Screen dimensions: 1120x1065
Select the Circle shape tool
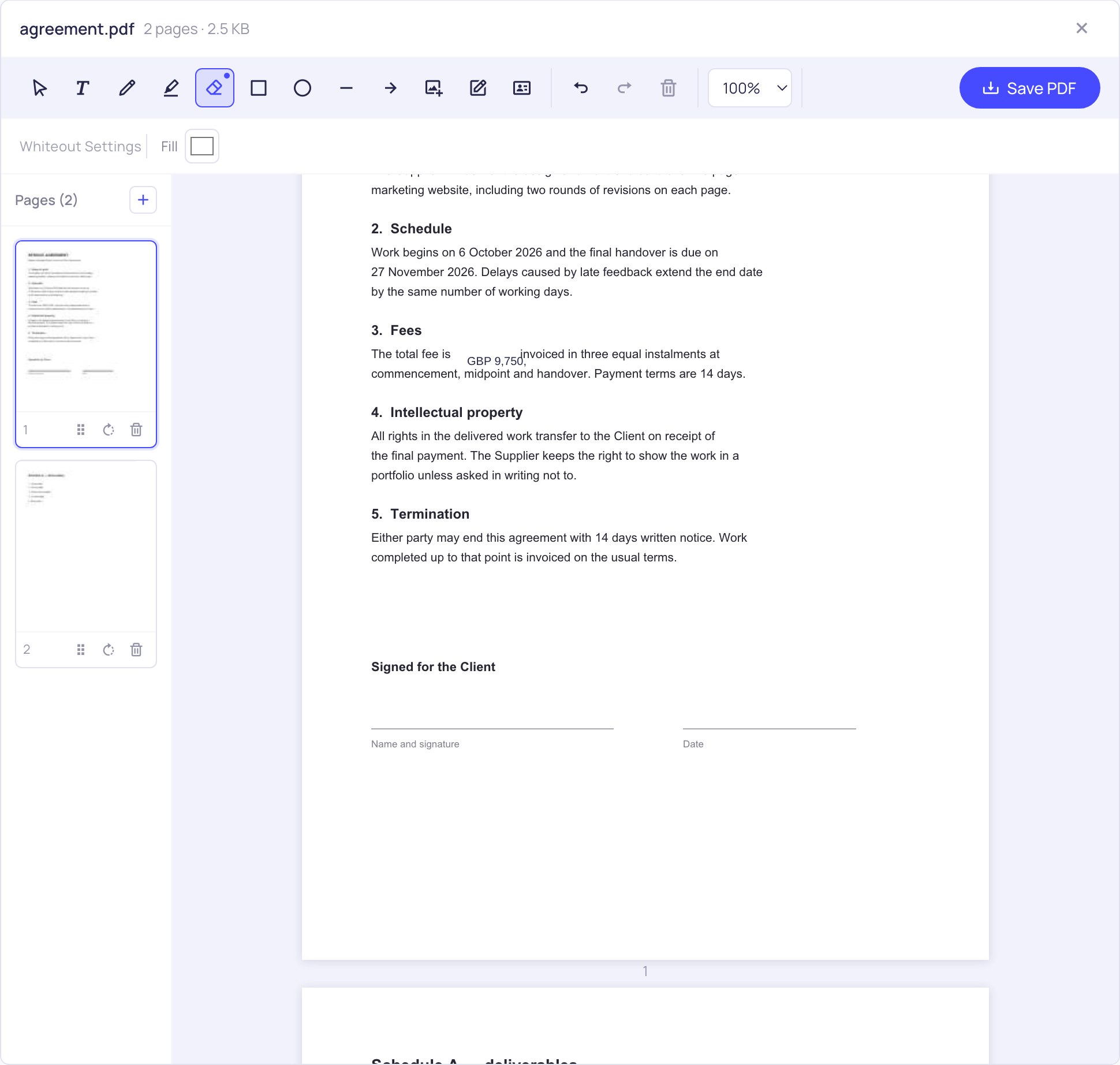pos(303,88)
